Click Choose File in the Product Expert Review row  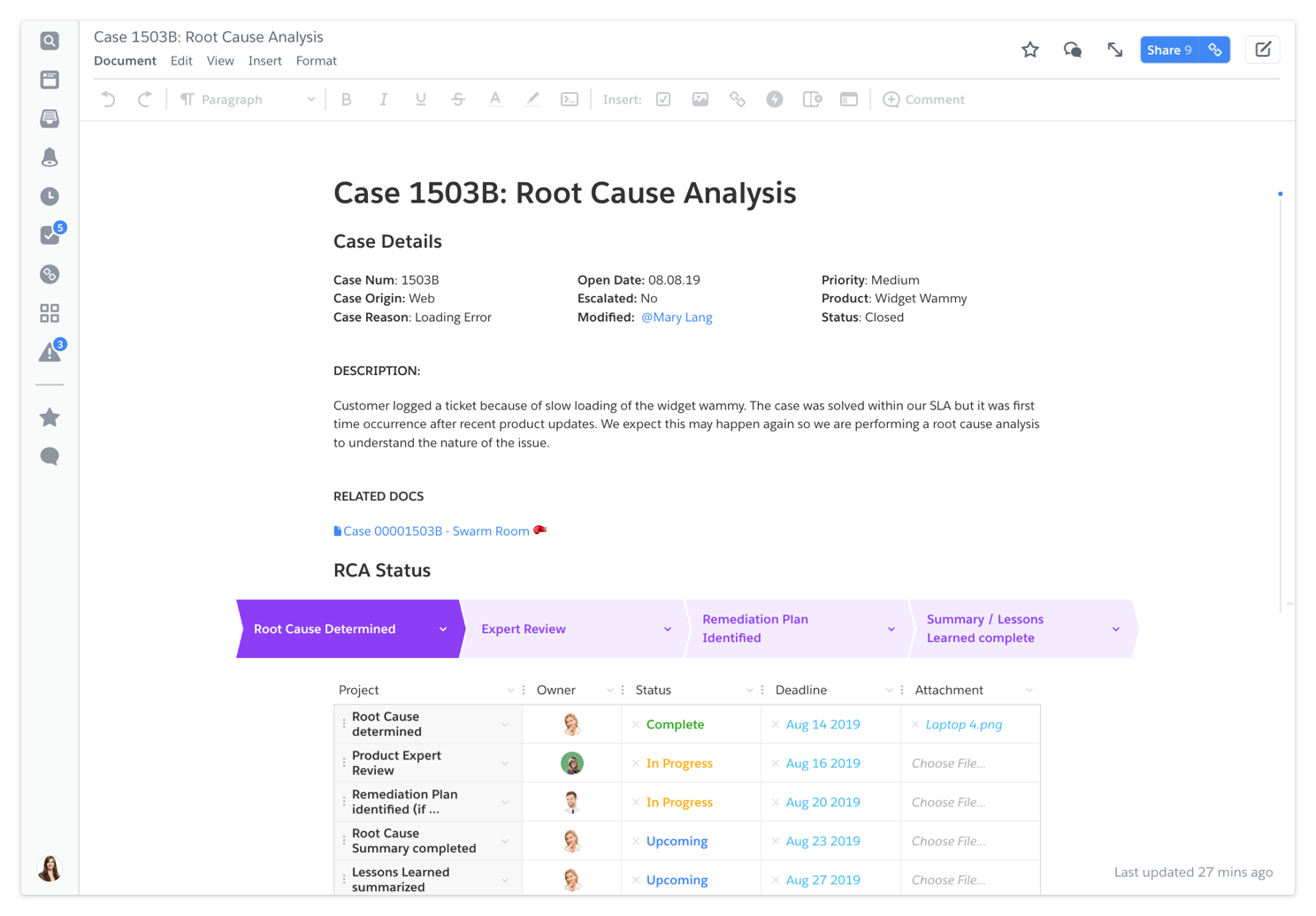(948, 762)
